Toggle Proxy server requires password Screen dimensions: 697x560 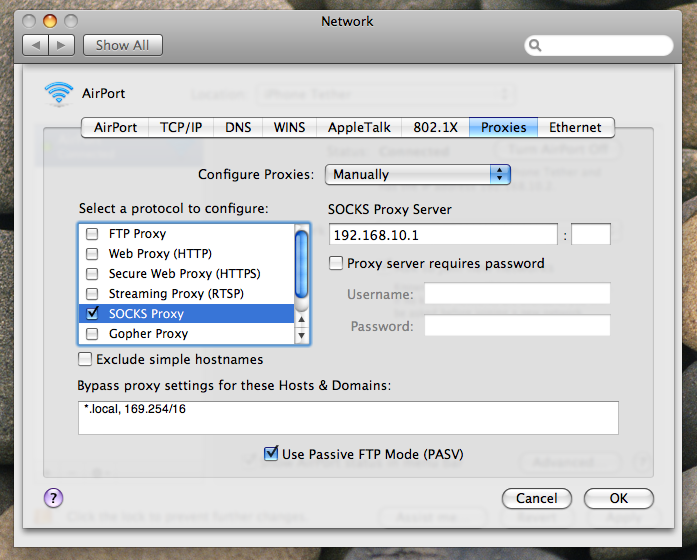[336, 264]
